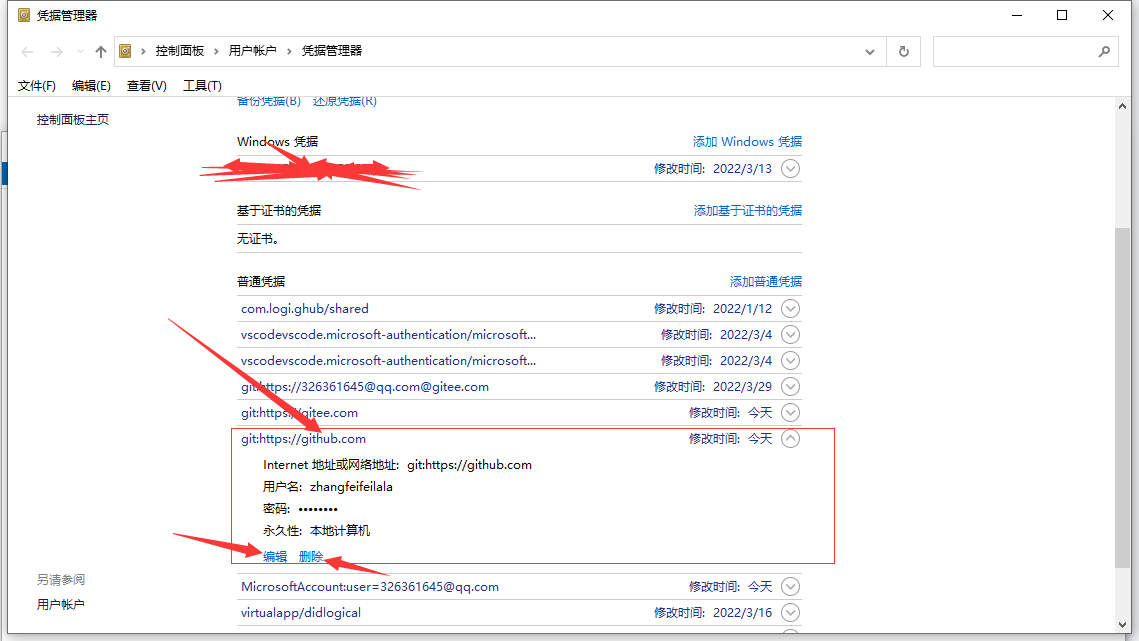The width and height of the screenshot is (1139, 641).
Task: Collapse the git:https://github.com credential details
Action: tap(790, 438)
